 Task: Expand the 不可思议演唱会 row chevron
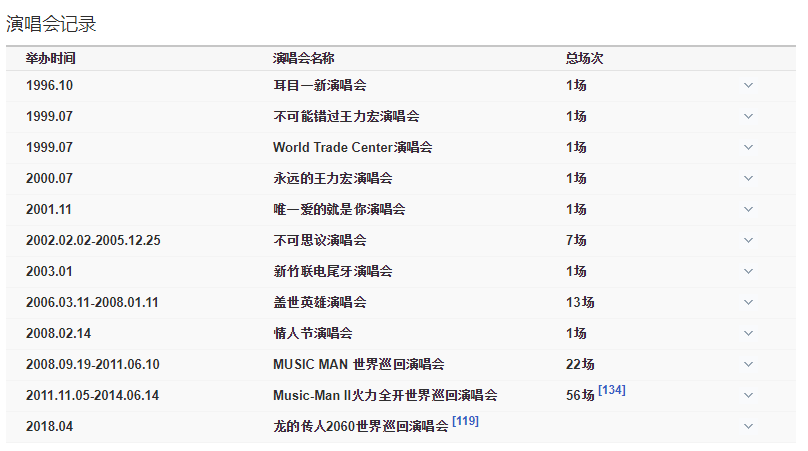[748, 240]
